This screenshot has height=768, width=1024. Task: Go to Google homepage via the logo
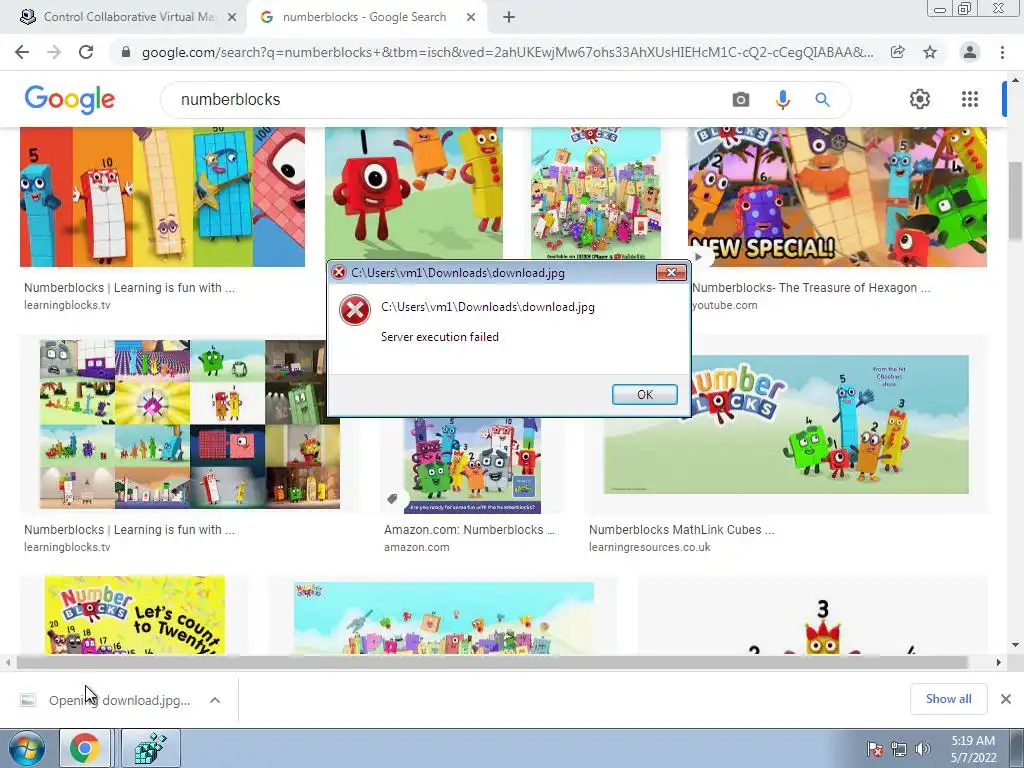pyautogui.click(x=69, y=99)
